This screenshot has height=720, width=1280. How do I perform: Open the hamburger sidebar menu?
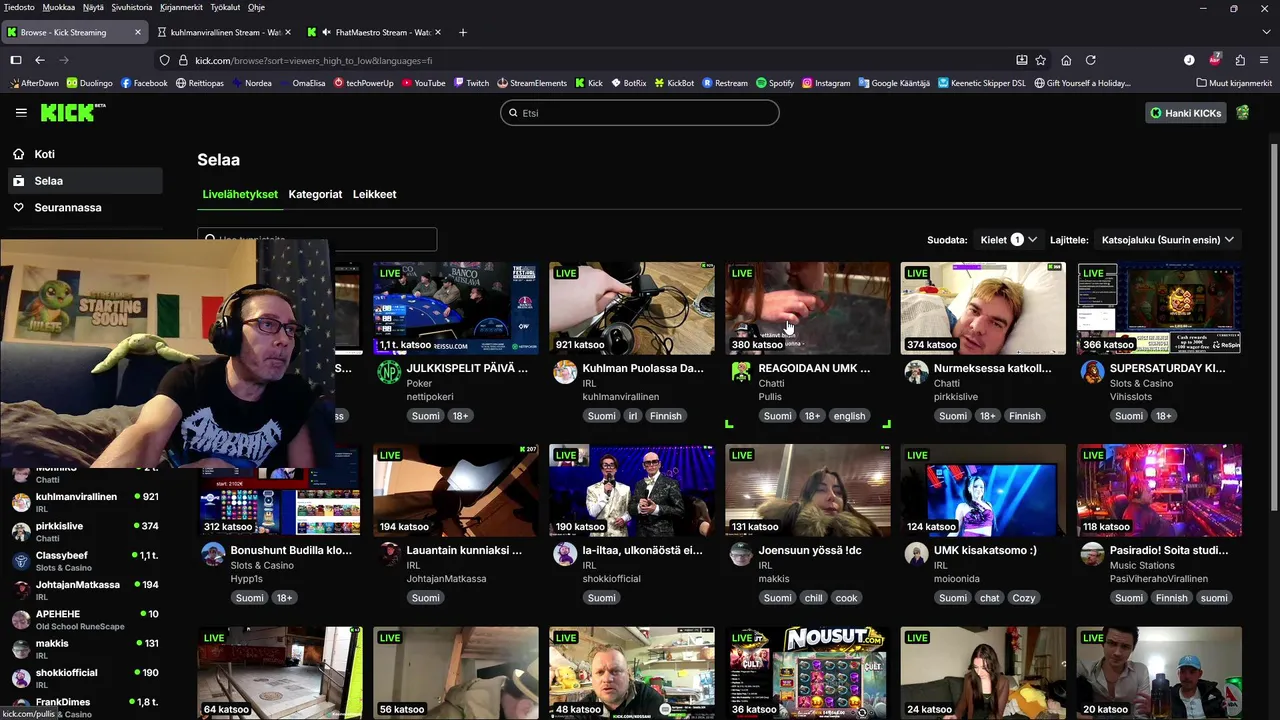[21, 113]
